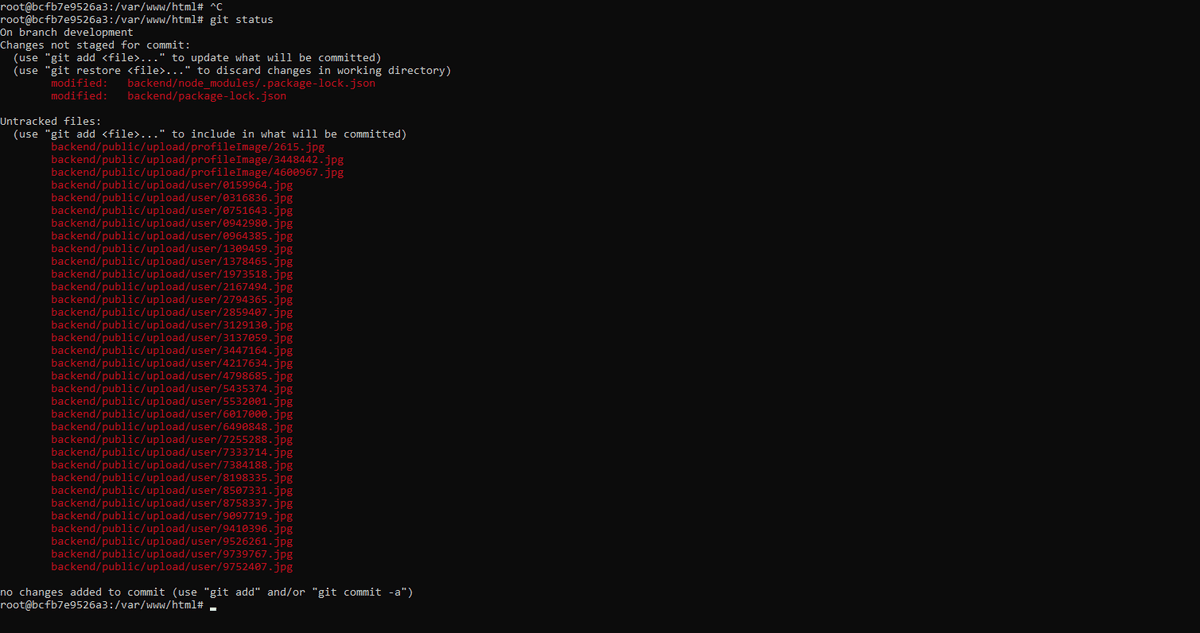The height and width of the screenshot is (633, 1200).
Task: Click the "On branch development" line
Action: pos(66,32)
